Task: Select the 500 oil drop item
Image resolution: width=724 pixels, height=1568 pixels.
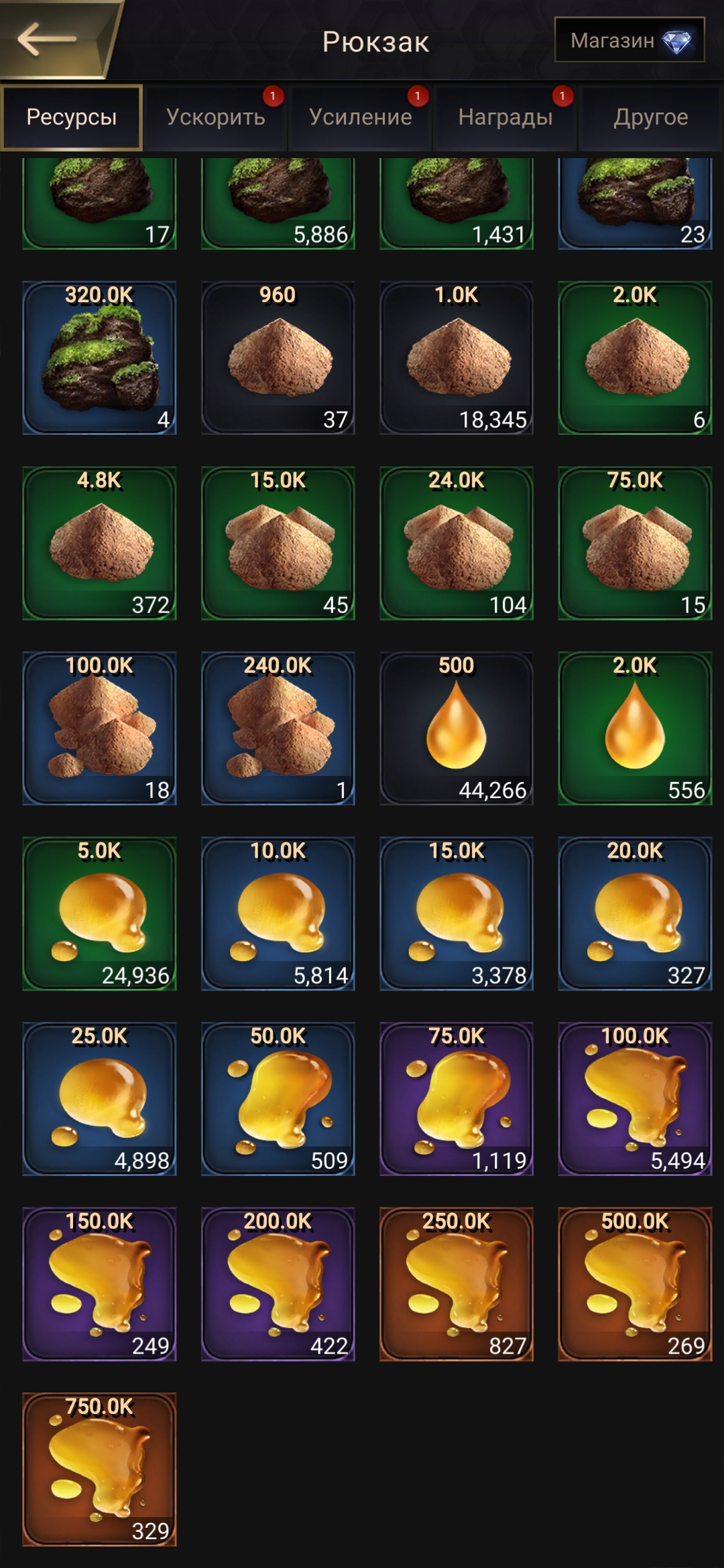Action: tap(456, 728)
